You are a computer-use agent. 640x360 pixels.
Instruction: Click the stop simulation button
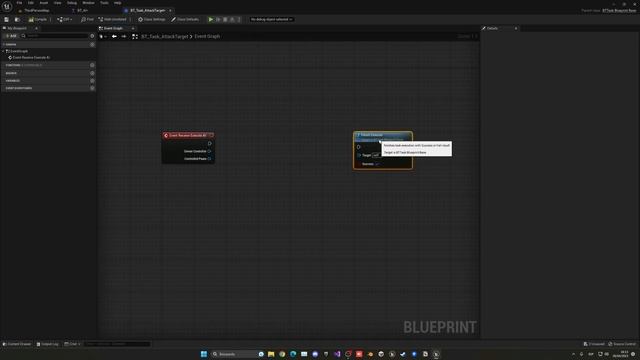click(225, 19)
